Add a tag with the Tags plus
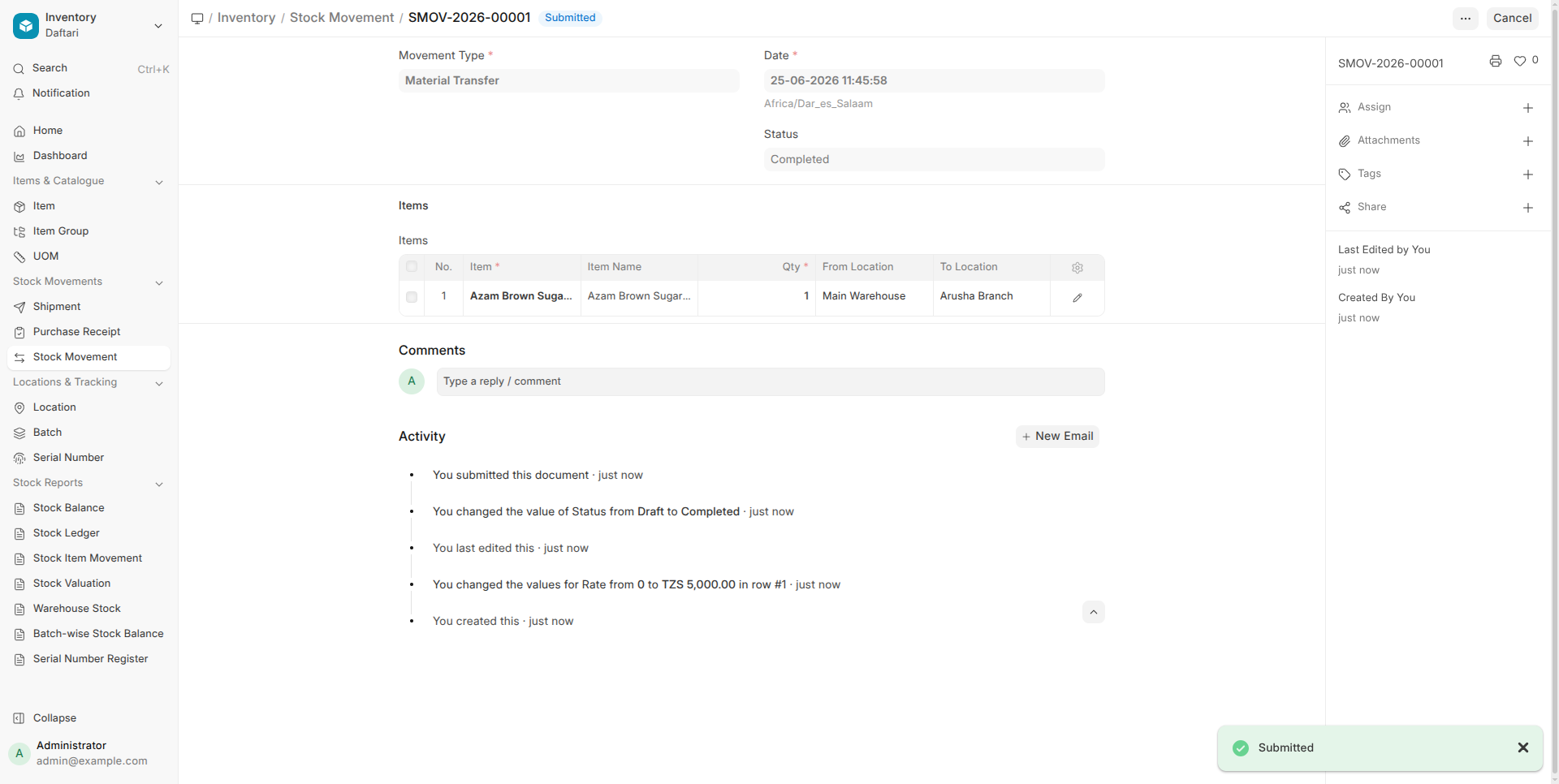This screenshot has width=1559, height=784. coord(1527,174)
